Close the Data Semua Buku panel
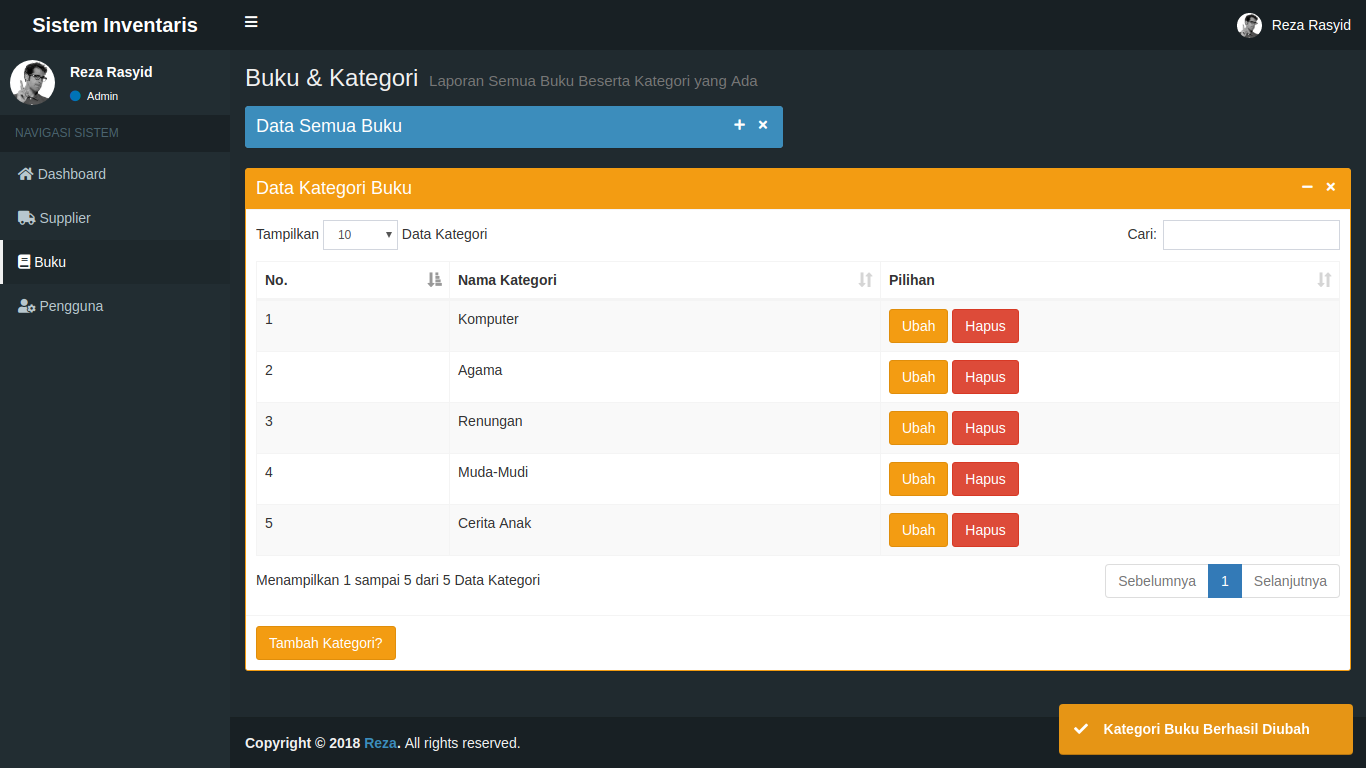The image size is (1366, 768). [x=763, y=125]
